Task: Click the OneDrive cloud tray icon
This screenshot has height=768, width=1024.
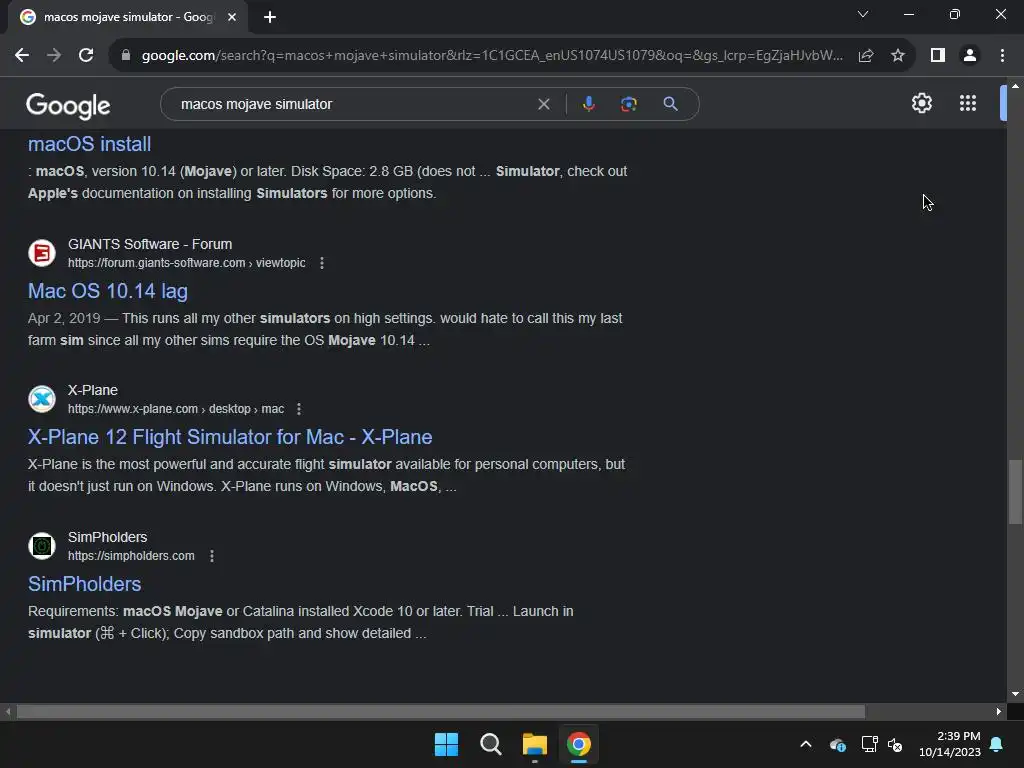Action: coord(837,744)
